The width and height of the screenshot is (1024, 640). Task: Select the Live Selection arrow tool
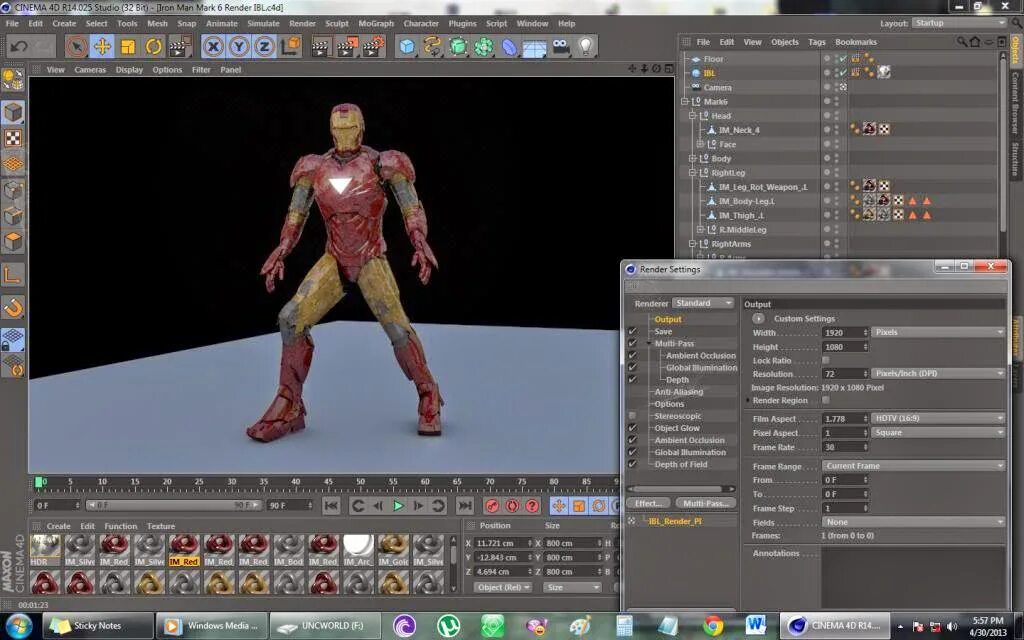tap(76, 46)
